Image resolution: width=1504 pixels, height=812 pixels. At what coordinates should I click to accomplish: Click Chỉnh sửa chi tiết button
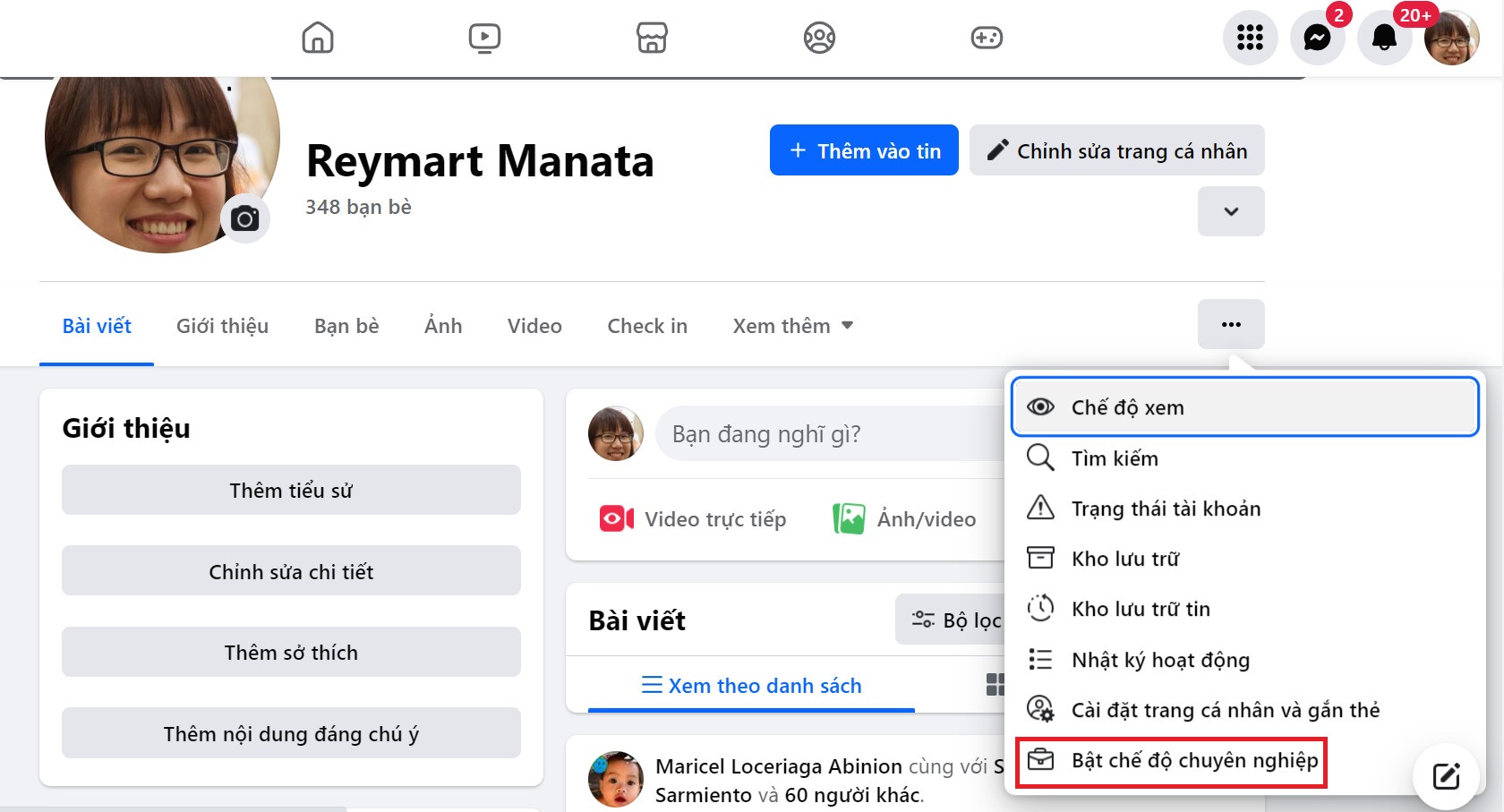click(291, 571)
